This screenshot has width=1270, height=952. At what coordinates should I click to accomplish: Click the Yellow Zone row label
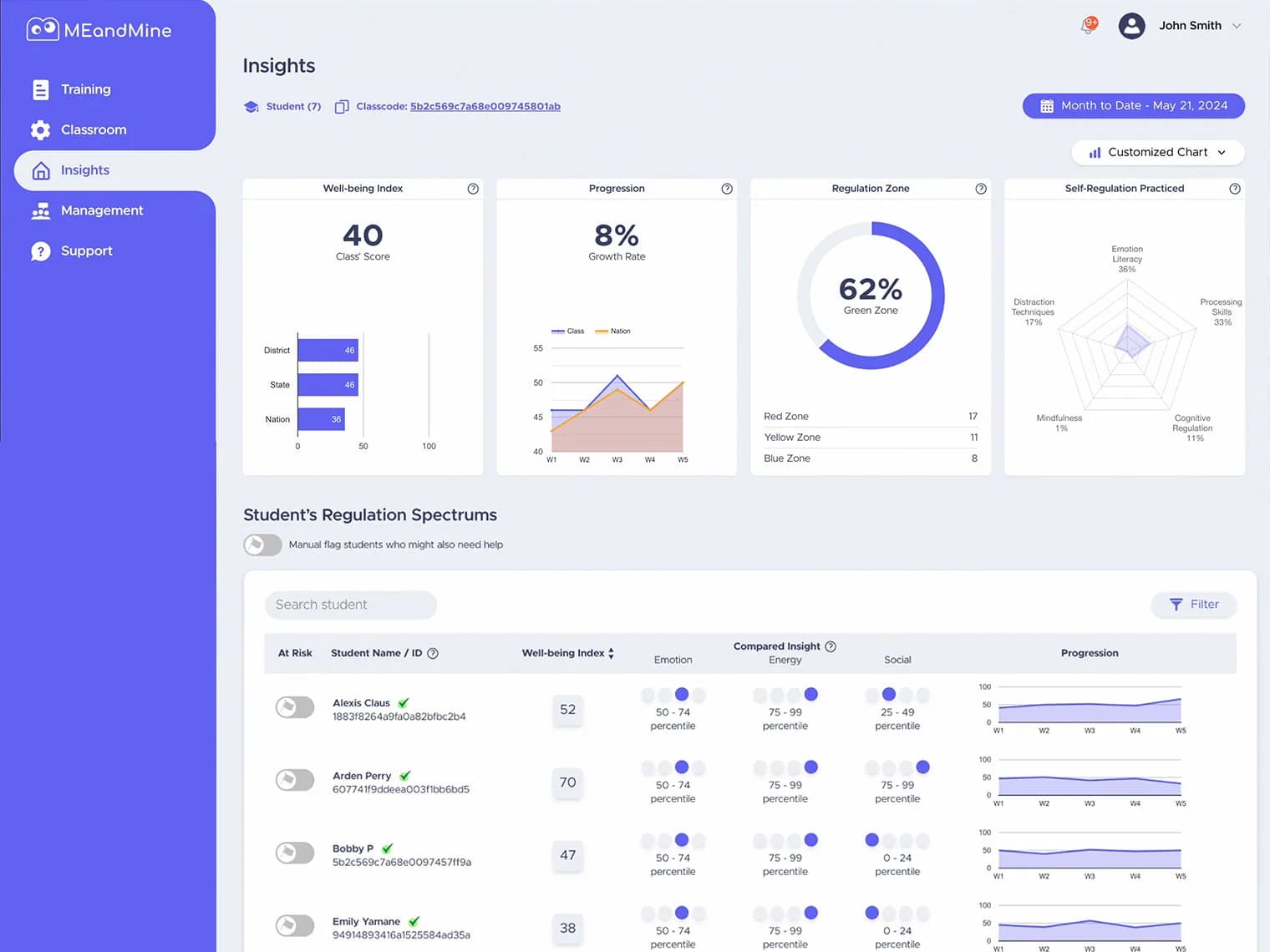pos(792,438)
